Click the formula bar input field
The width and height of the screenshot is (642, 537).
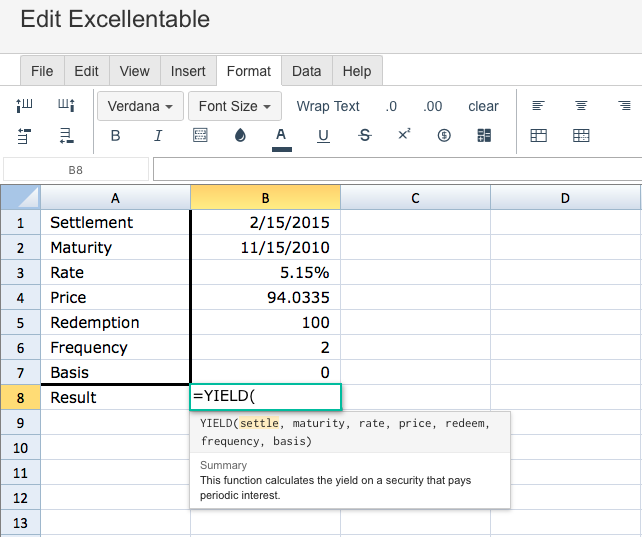click(397, 169)
